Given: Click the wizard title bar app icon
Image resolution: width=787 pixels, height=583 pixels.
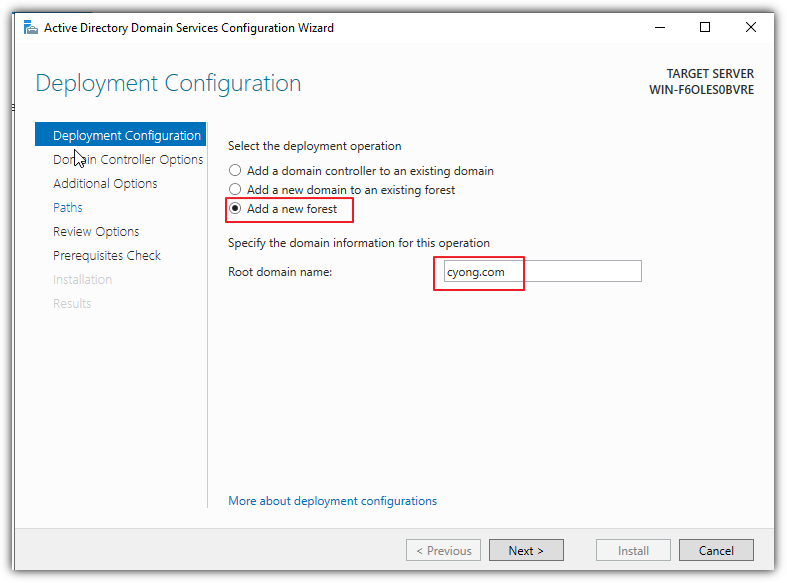Looking at the screenshot, I should 31,28.
